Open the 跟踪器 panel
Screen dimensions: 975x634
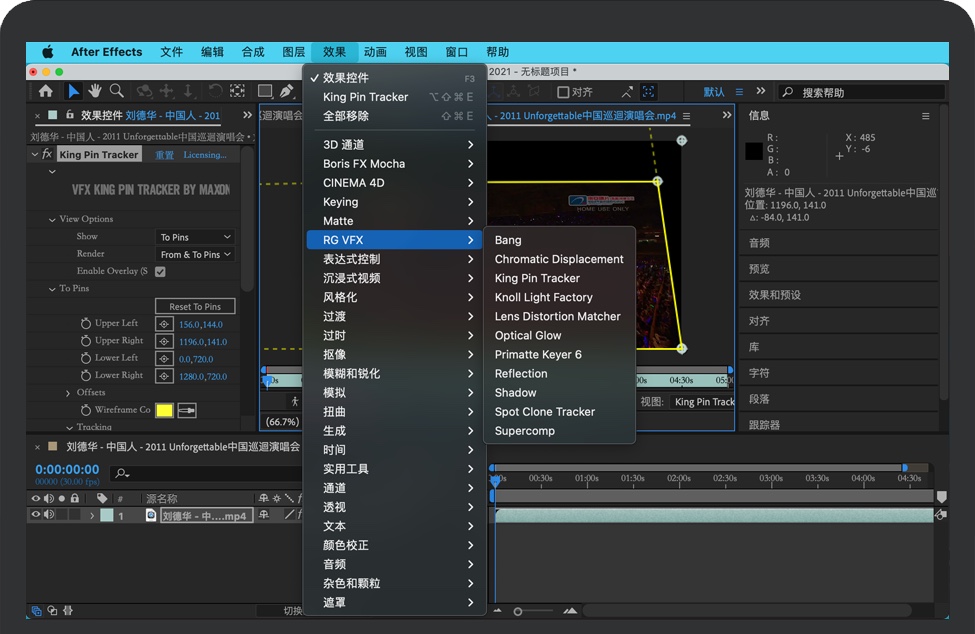click(764, 425)
